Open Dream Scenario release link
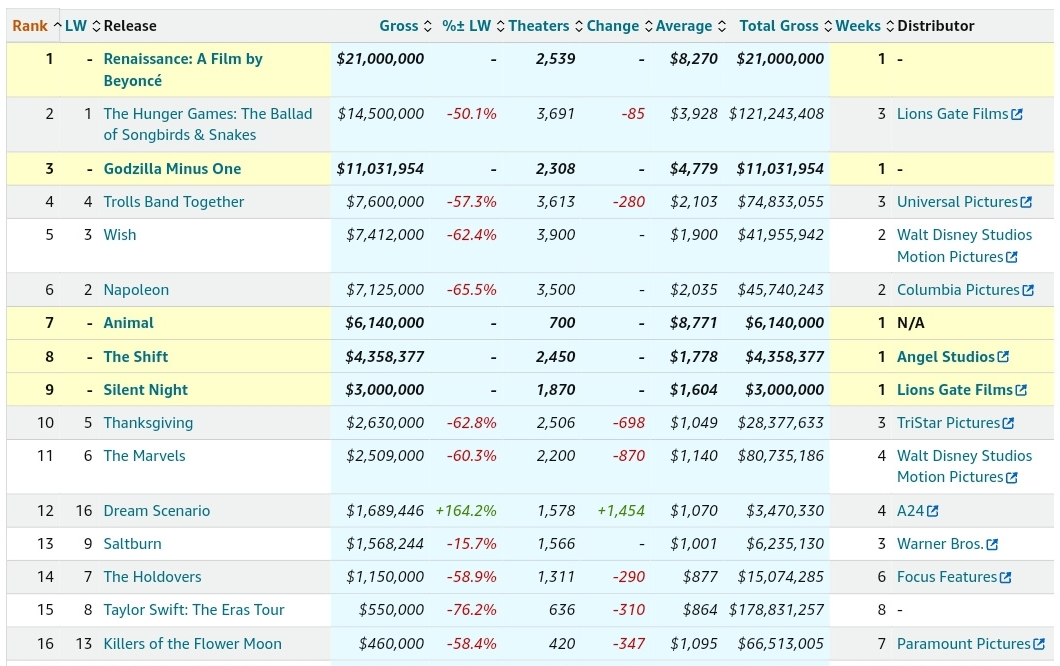This screenshot has height=666, width=1060. click(156, 511)
